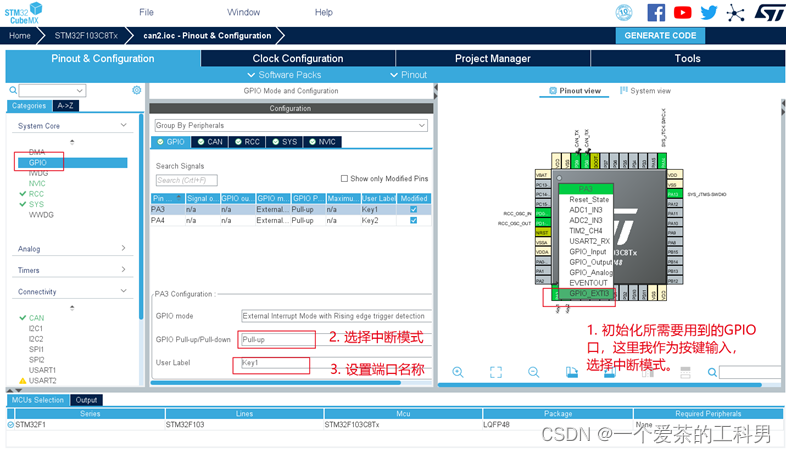786x453 pixels.
Task: Click the pin search magnifier icon
Action: tap(712, 372)
